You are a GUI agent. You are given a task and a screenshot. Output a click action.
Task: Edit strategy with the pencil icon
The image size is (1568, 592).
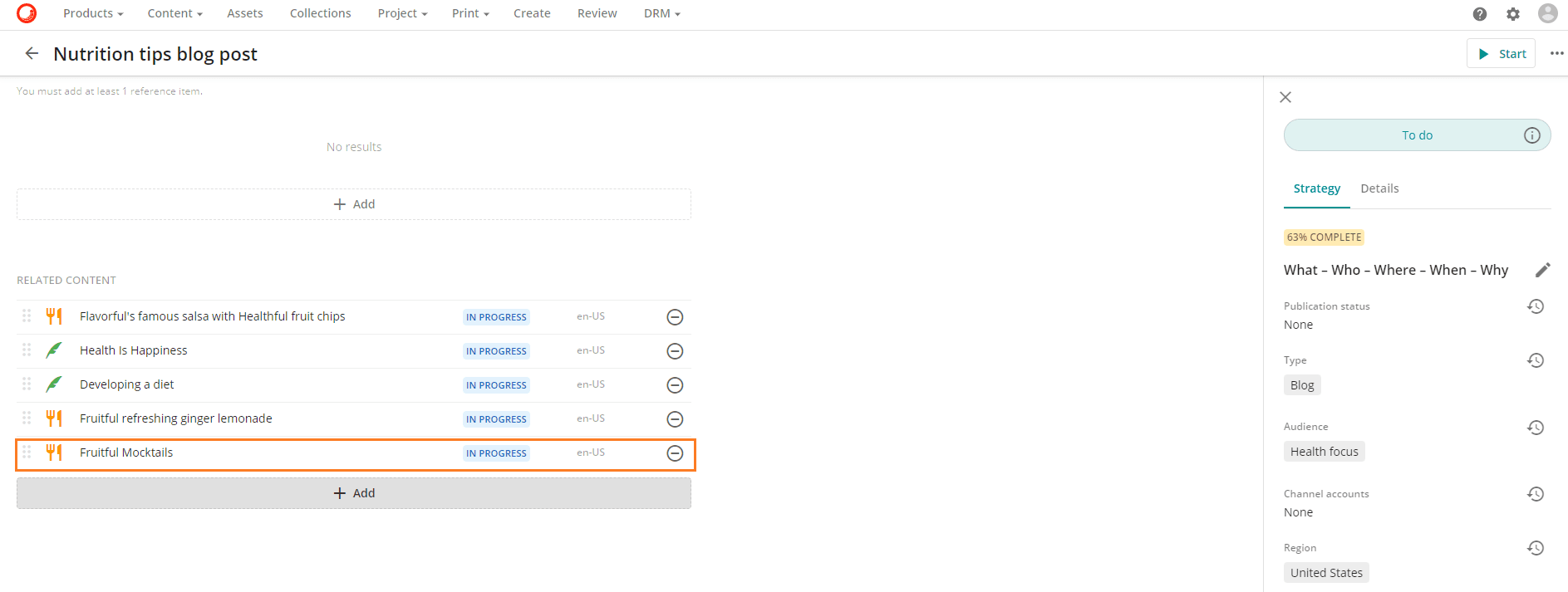1542,270
